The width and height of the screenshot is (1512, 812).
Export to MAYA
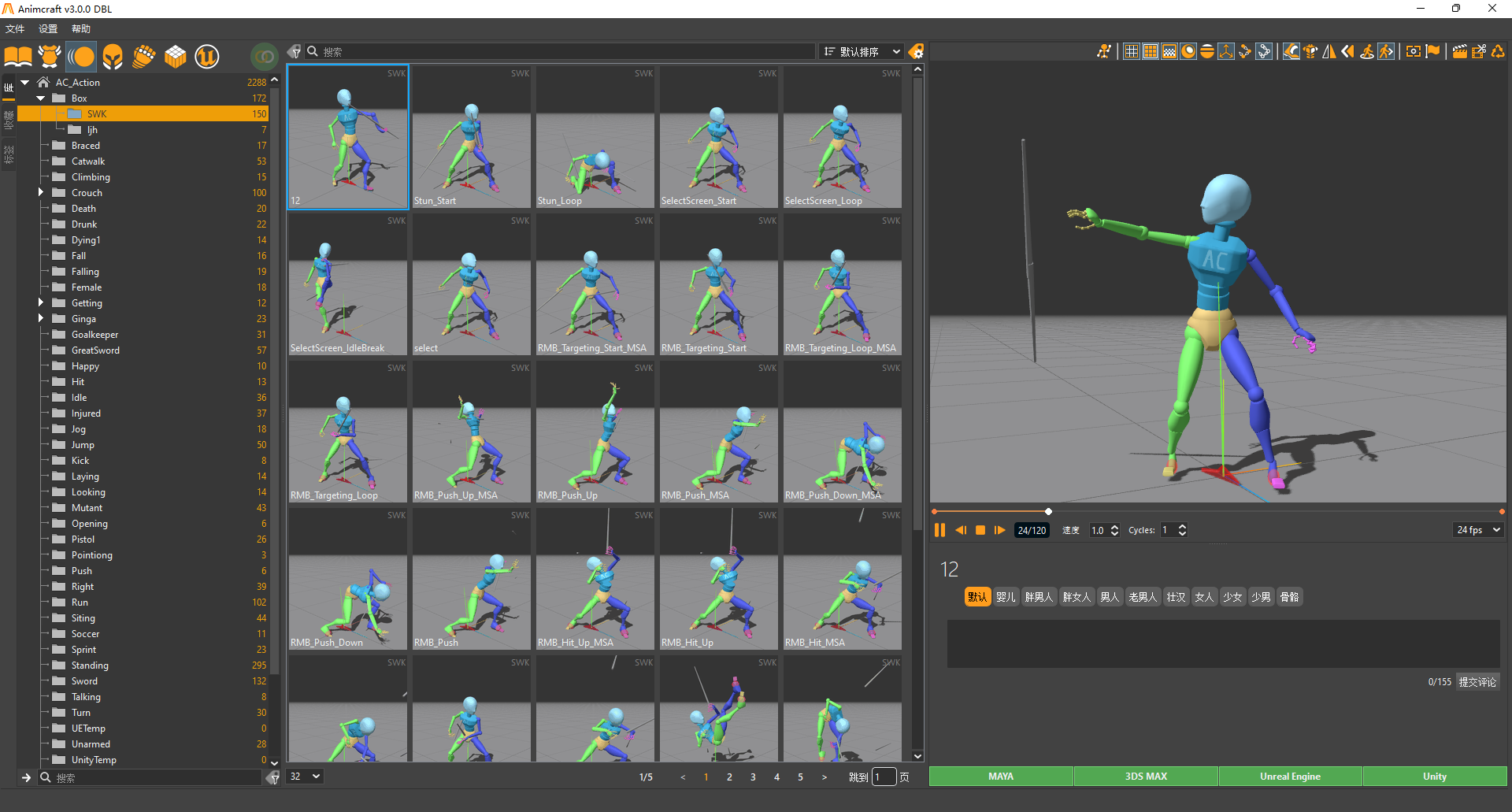pos(1001,777)
